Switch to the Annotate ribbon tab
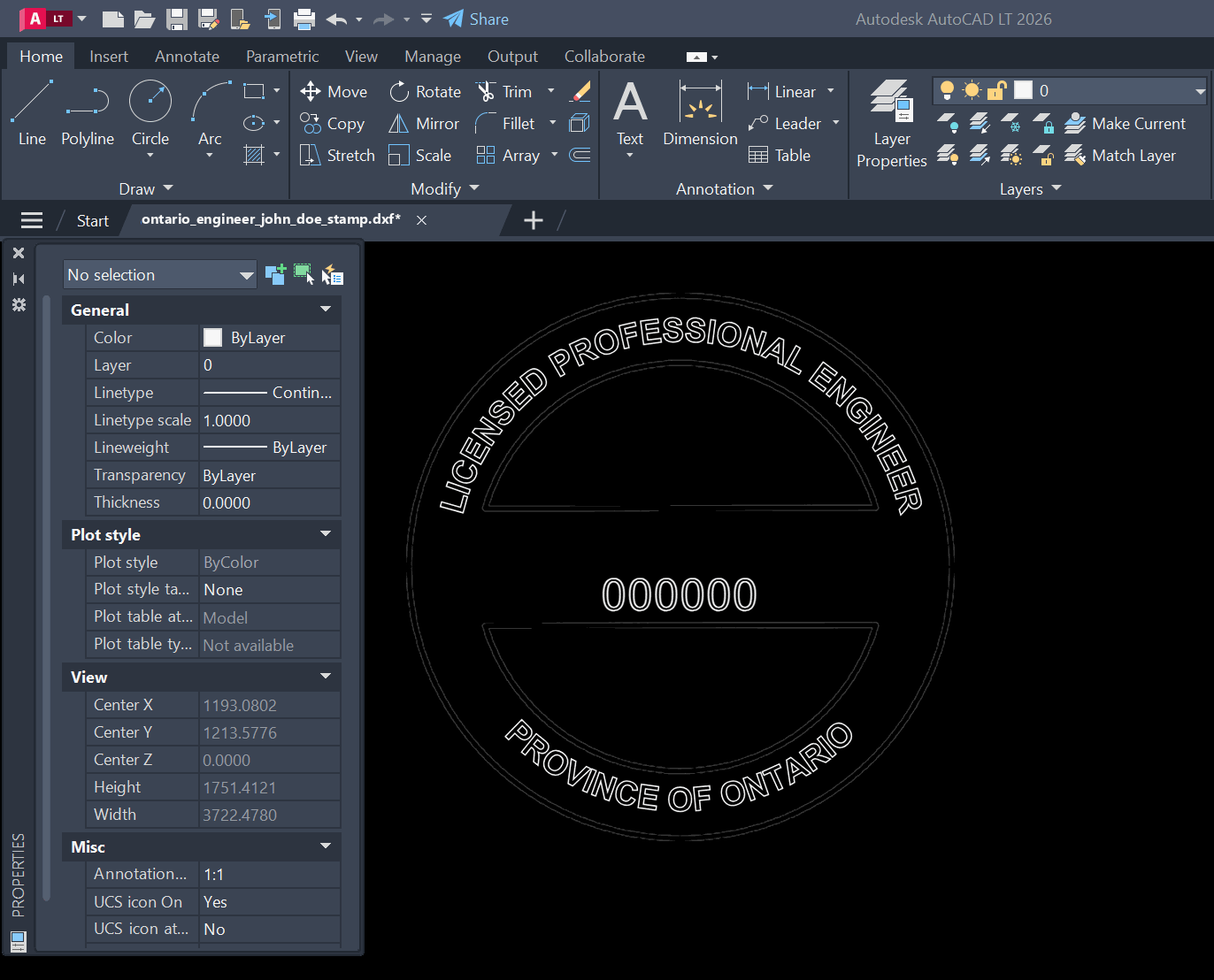This screenshot has width=1214, height=980. click(187, 57)
